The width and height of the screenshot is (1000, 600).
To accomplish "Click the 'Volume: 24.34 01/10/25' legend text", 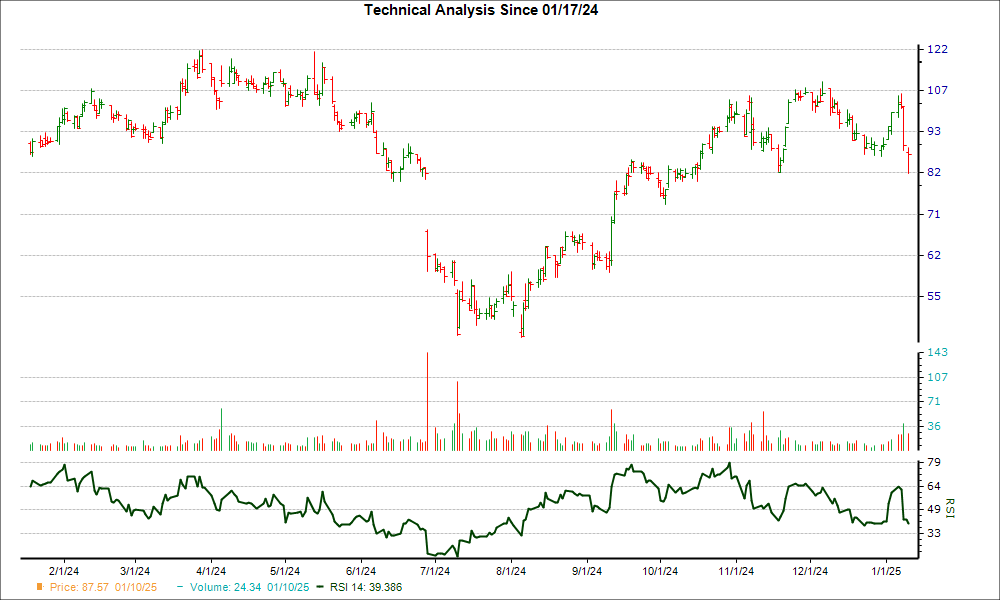I will [249, 587].
